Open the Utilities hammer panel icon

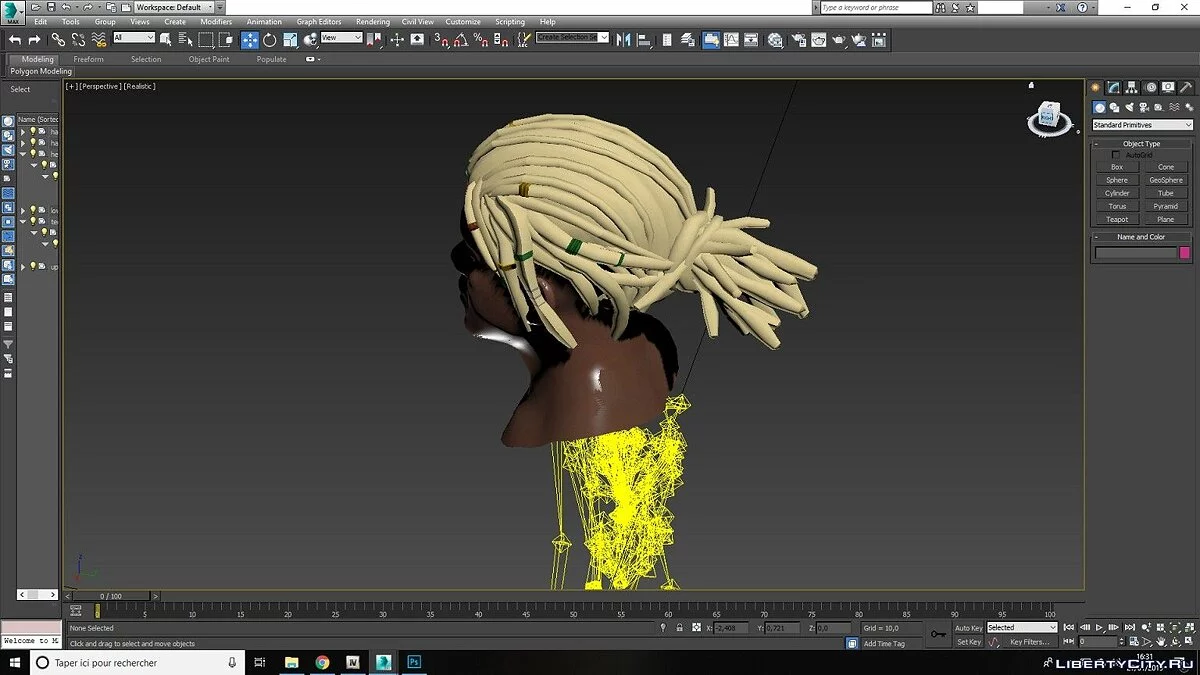coord(1185,87)
